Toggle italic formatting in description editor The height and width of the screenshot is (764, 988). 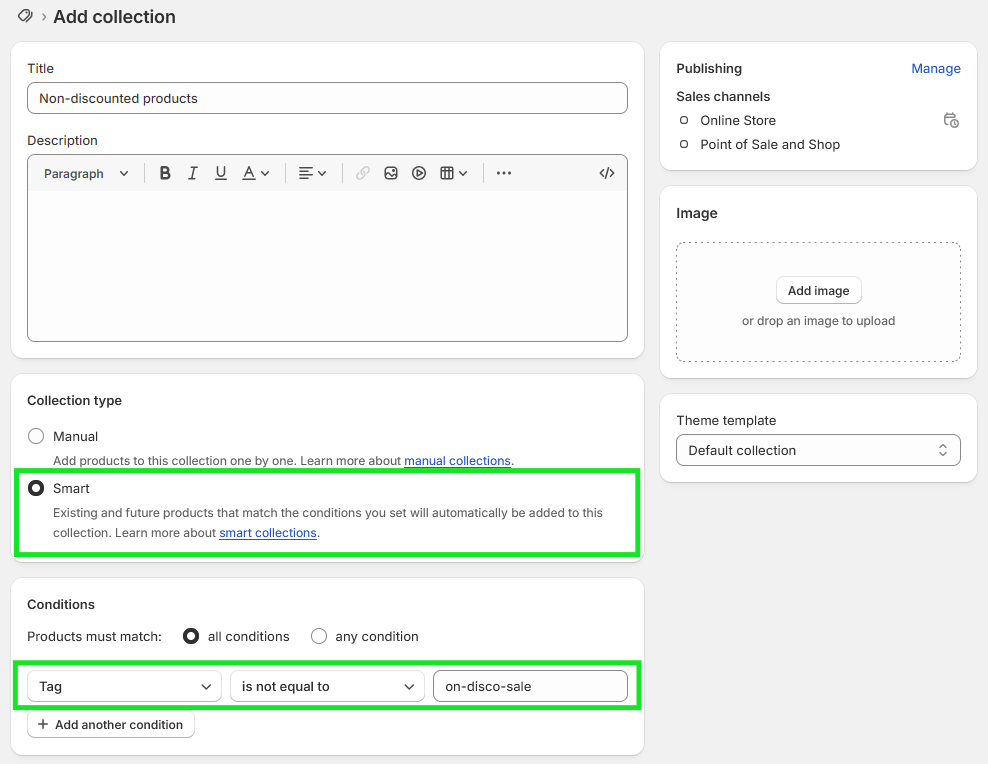click(x=193, y=173)
